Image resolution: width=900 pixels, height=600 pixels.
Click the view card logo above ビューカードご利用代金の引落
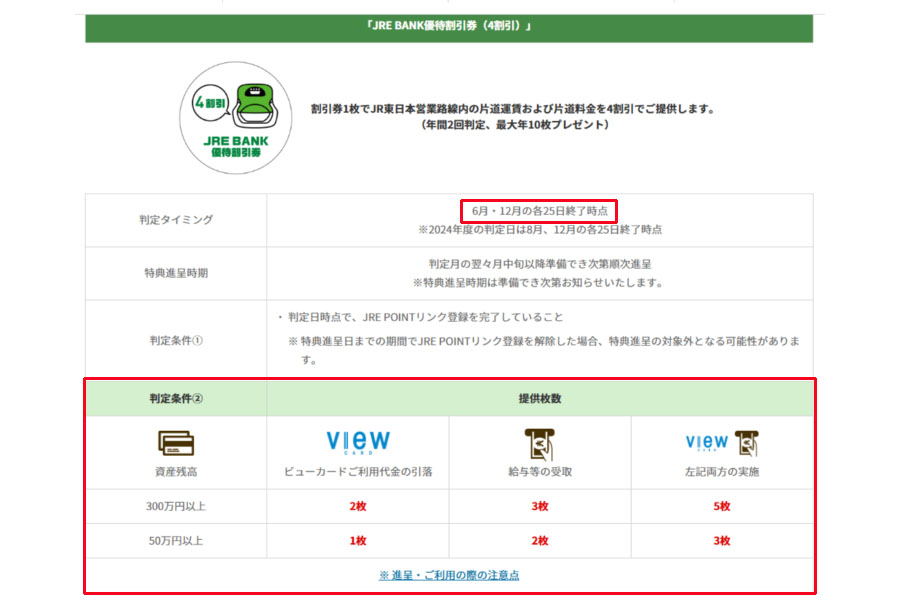coord(358,442)
